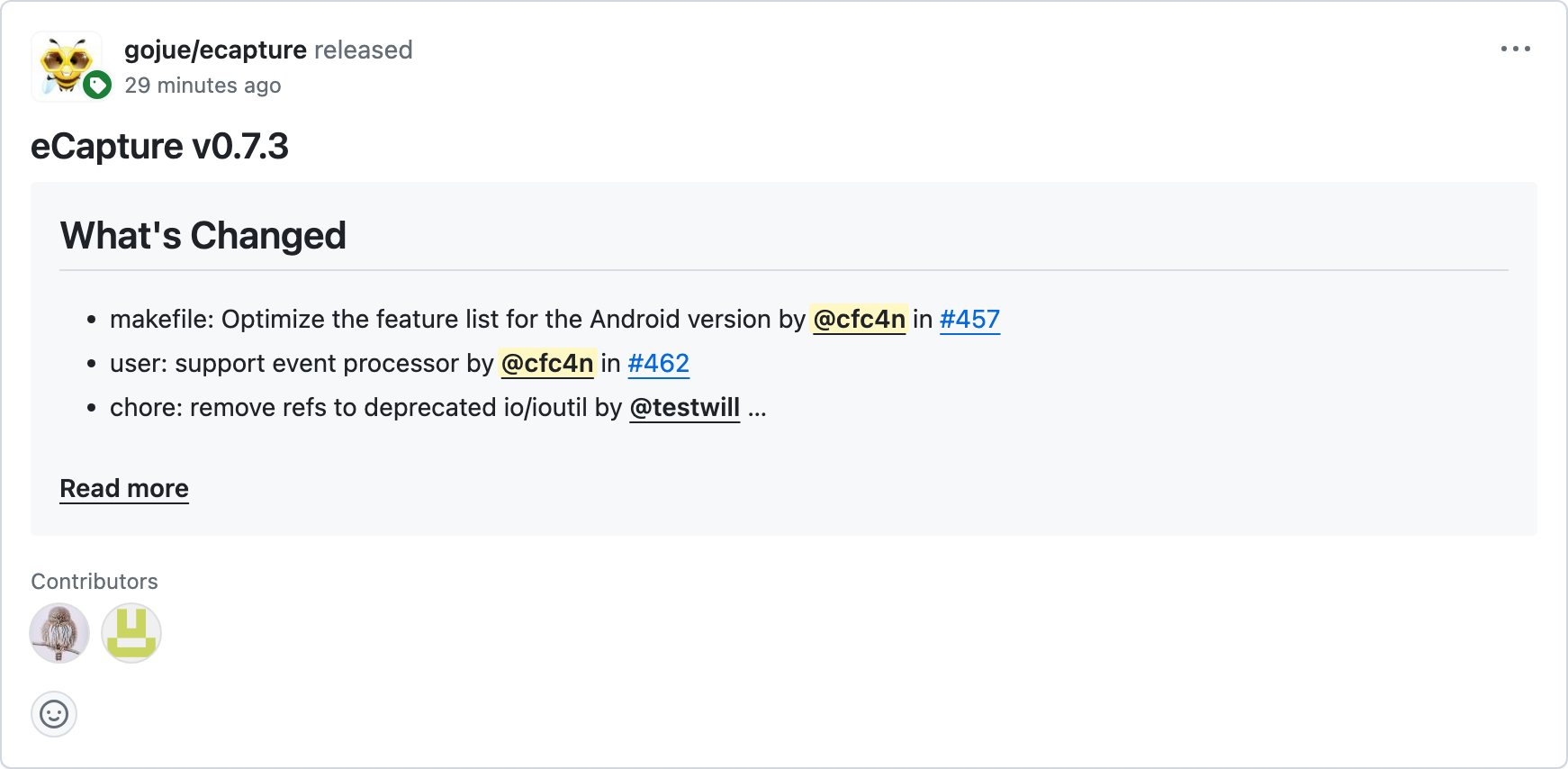Open the gojue/ecapture repository link

216,50
